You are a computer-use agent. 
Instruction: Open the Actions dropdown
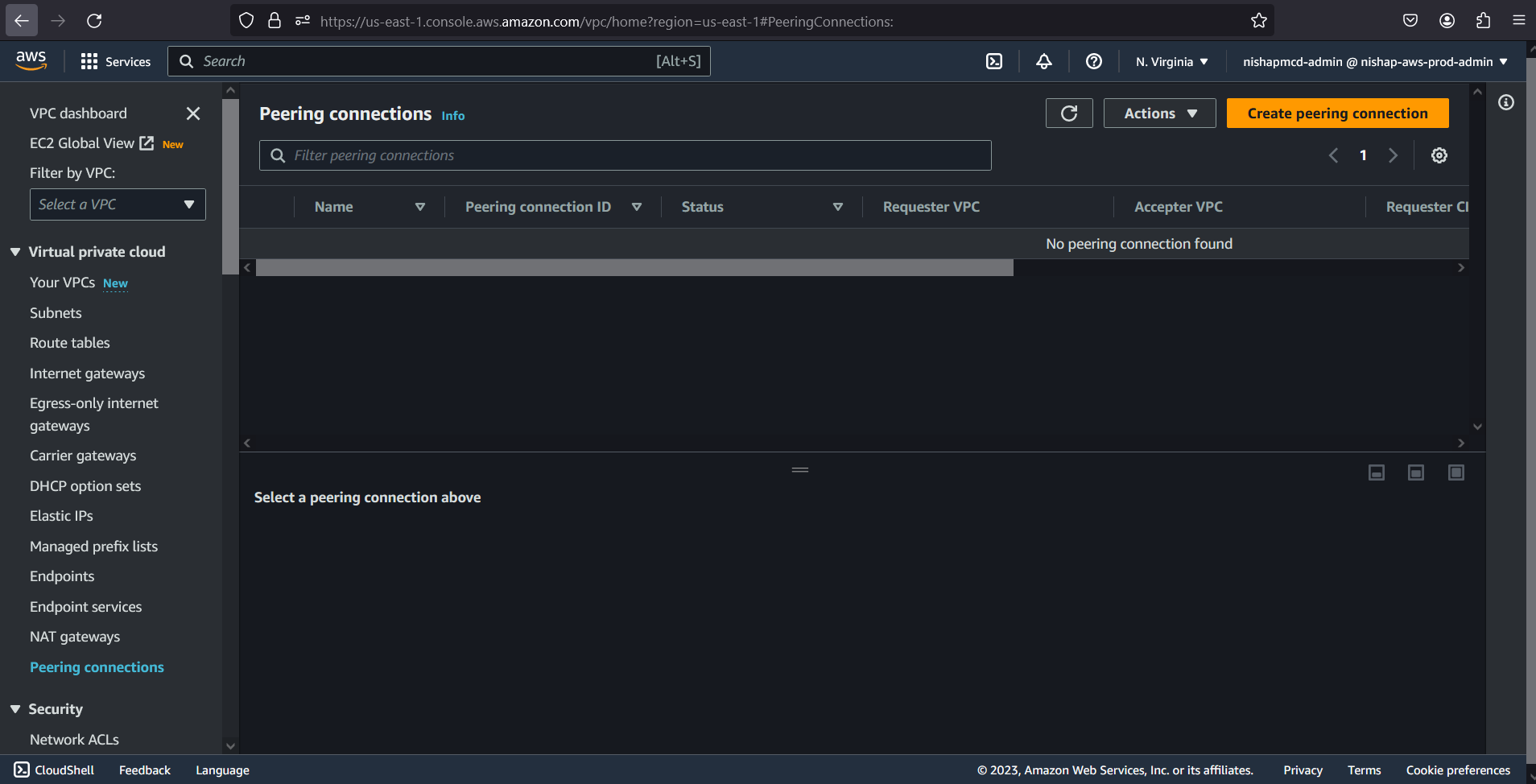pos(1159,113)
